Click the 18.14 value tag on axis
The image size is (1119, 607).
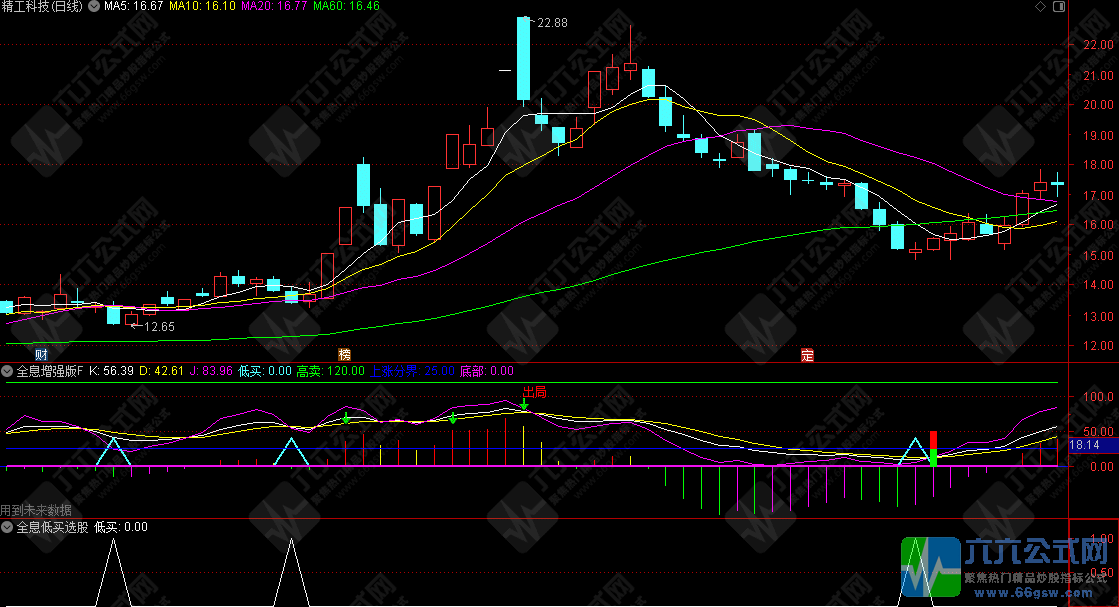tap(1085, 444)
